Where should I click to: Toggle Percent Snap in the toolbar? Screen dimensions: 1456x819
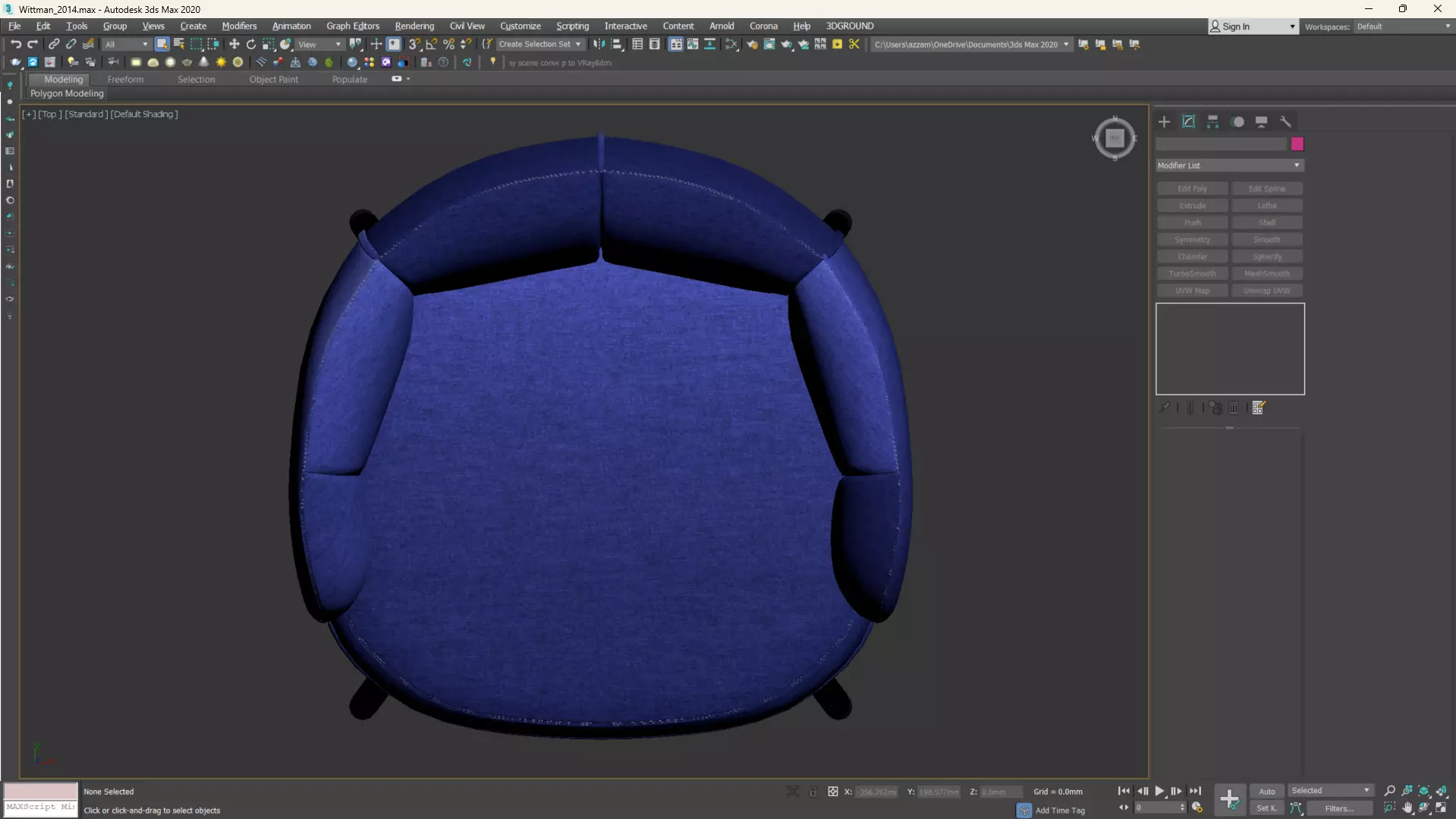pyautogui.click(x=449, y=44)
